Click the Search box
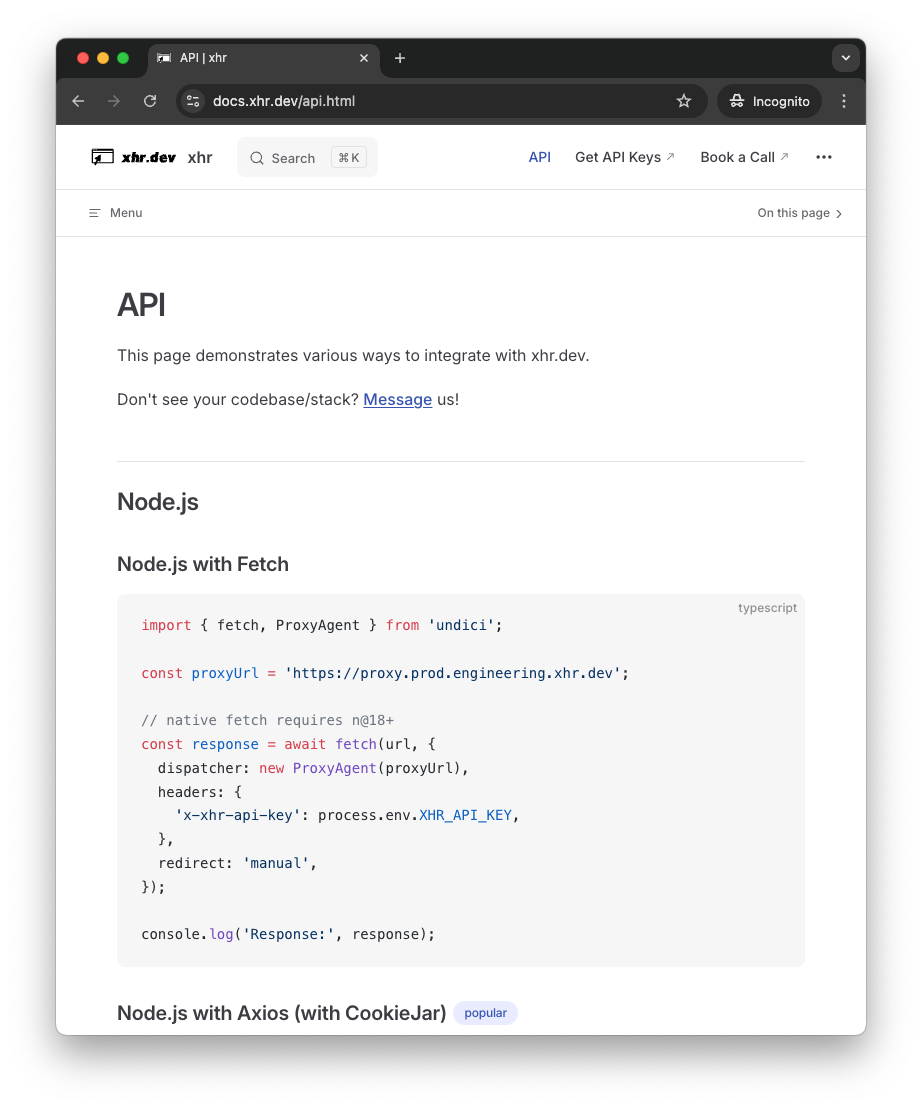This screenshot has height=1109, width=922. [307, 158]
